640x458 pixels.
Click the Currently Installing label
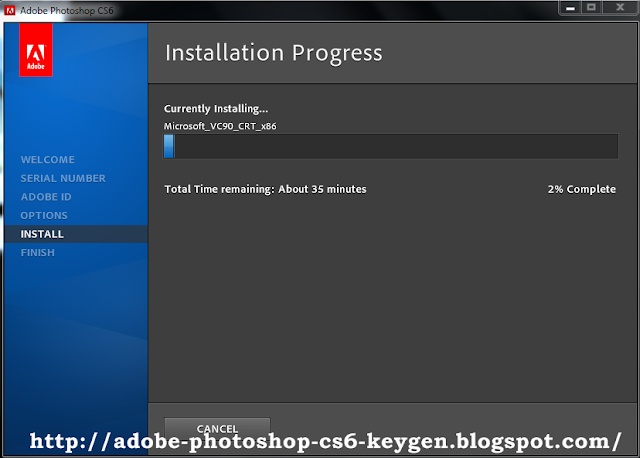[x=216, y=109]
